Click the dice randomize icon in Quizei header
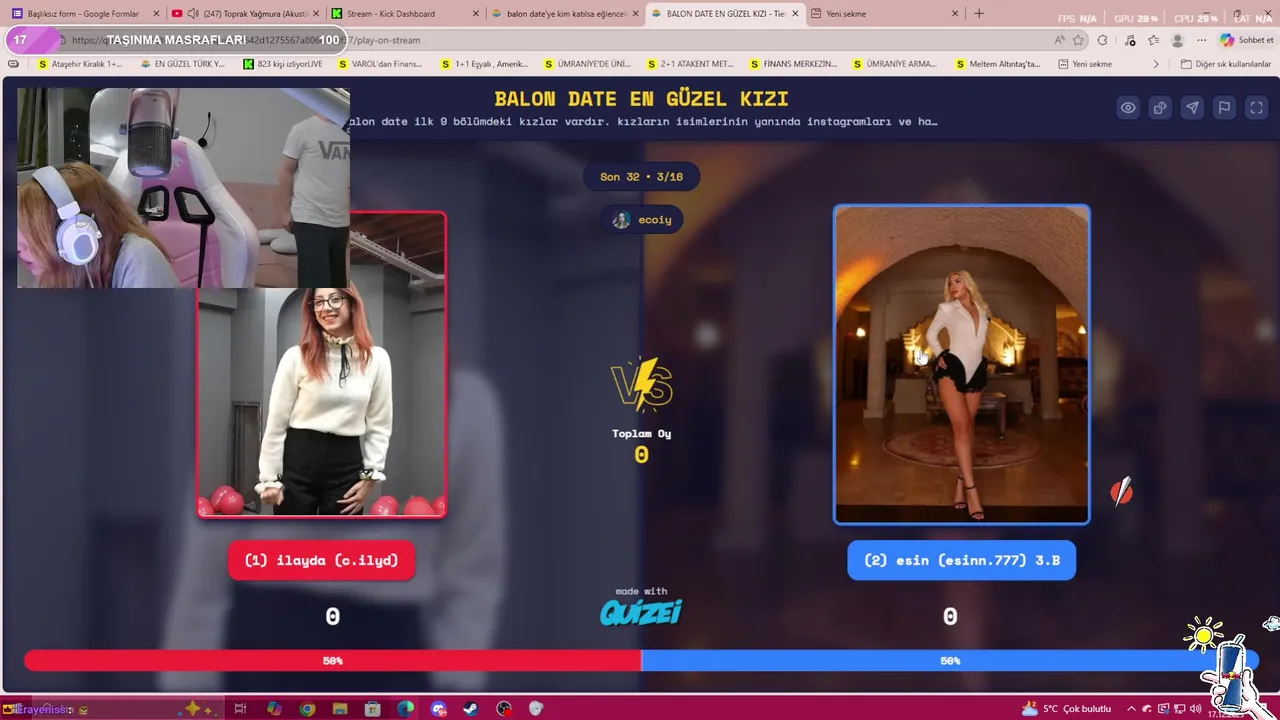Viewport: 1280px width, 720px height. 1160,108
